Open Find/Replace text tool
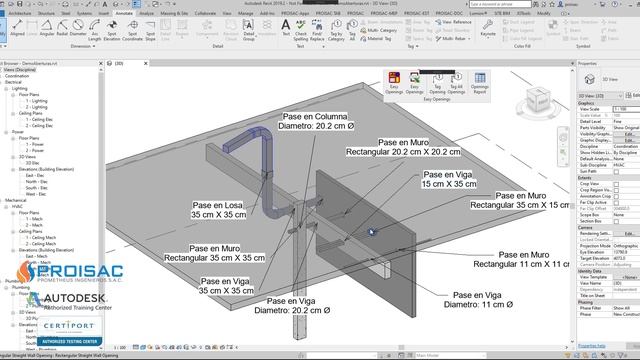Screen dimensions: 640x360 pyautogui.click(x=317, y=31)
